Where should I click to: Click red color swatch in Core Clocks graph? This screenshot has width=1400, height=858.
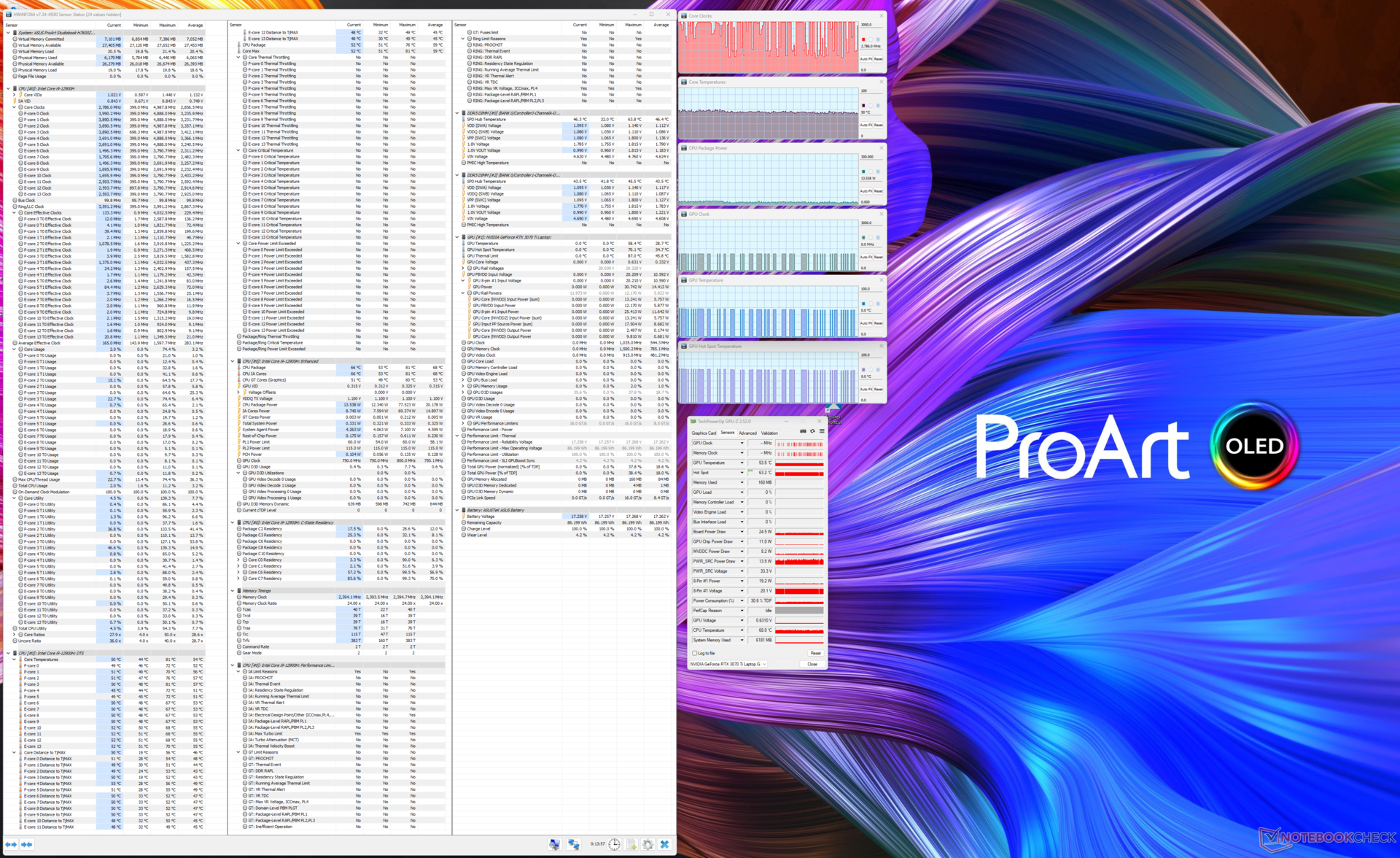864,39
